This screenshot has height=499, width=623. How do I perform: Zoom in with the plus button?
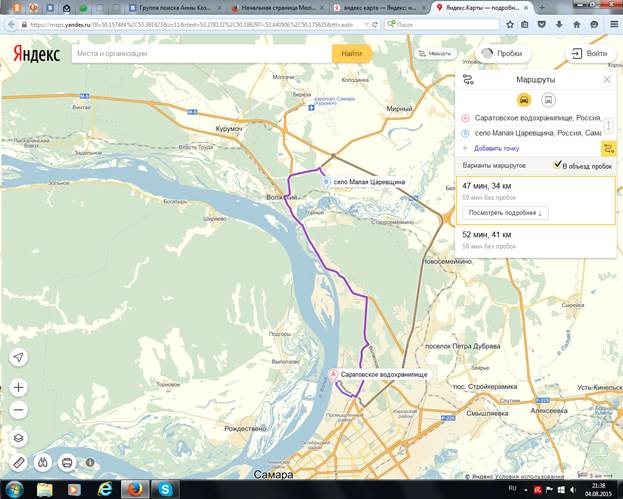click(x=18, y=387)
